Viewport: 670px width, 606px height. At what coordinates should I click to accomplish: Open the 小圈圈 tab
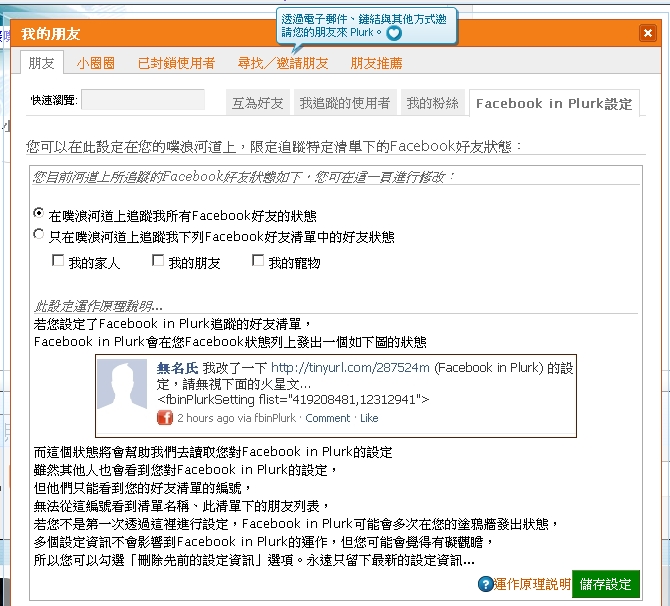click(x=96, y=63)
